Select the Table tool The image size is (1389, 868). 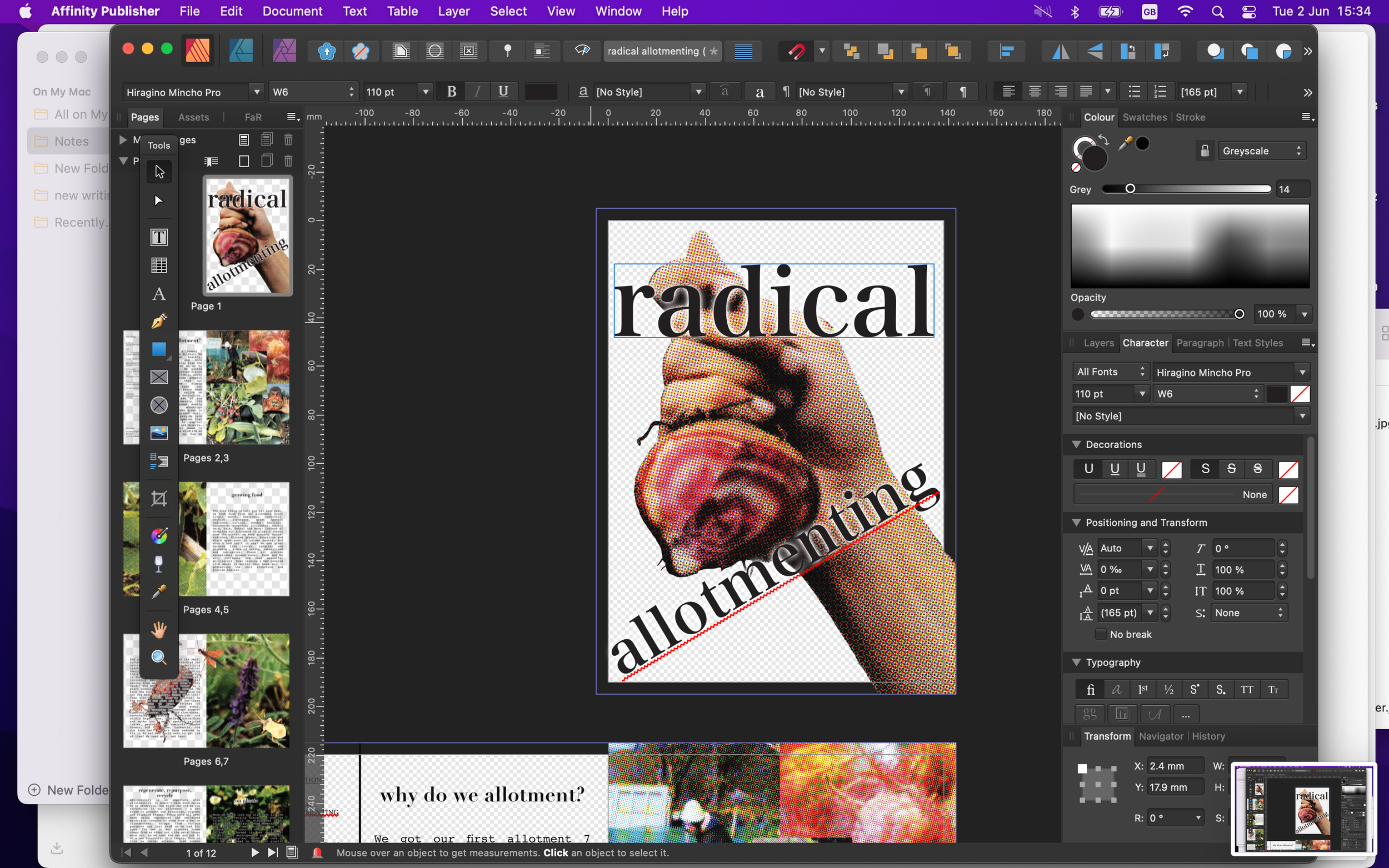coord(159,265)
